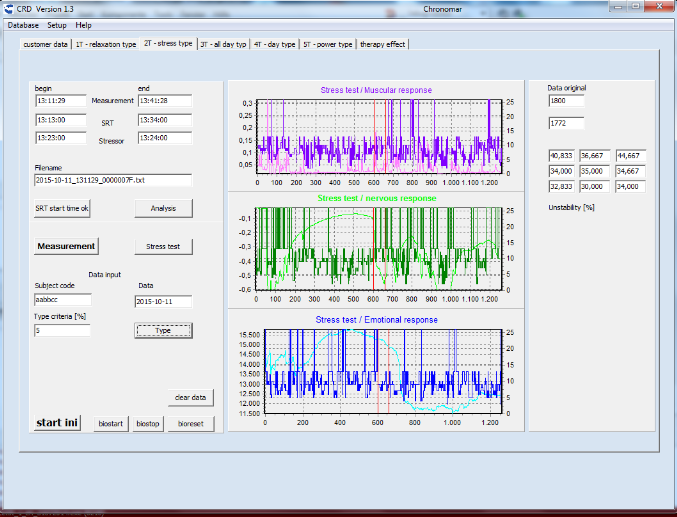This screenshot has height=517, width=677.
Task: Click the Analysis button
Action: (163, 208)
